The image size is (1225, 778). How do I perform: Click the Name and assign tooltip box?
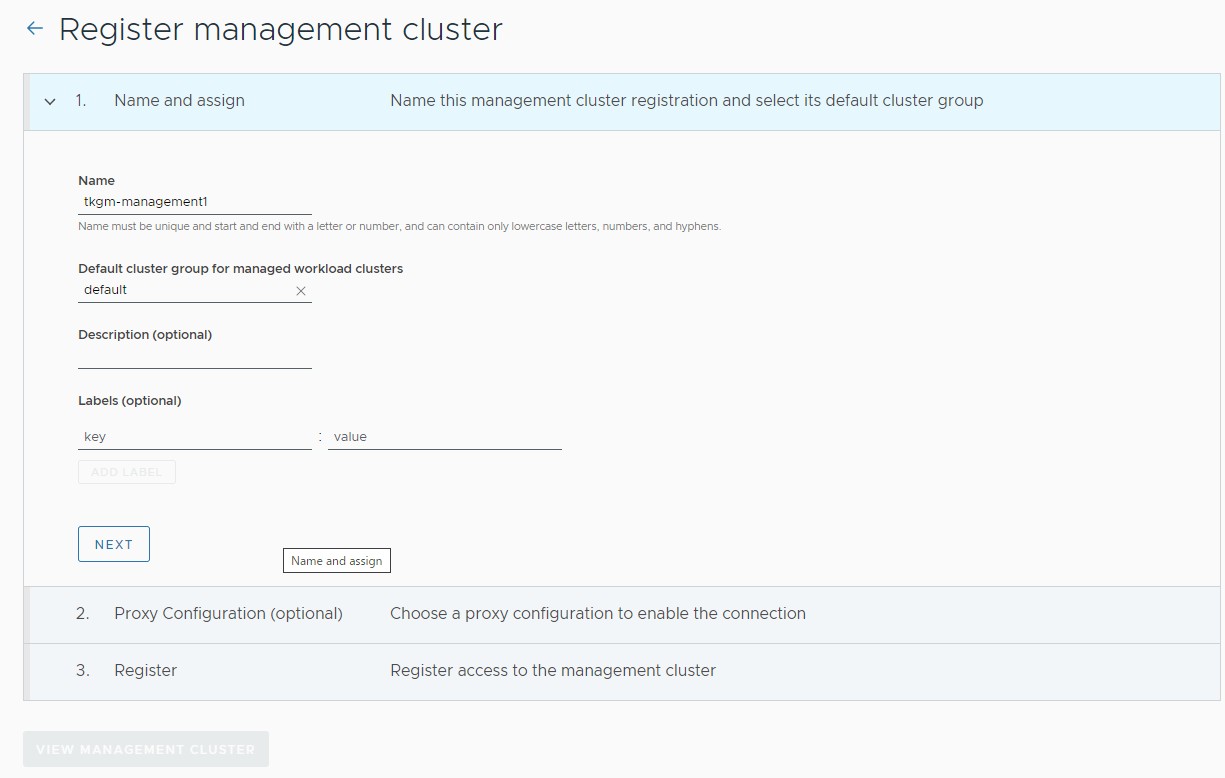point(337,561)
